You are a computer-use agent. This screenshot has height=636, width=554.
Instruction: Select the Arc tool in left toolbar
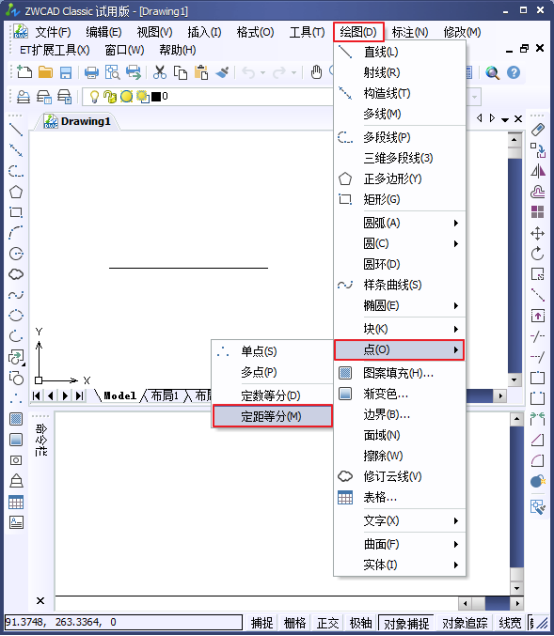[x=16, y=233]
